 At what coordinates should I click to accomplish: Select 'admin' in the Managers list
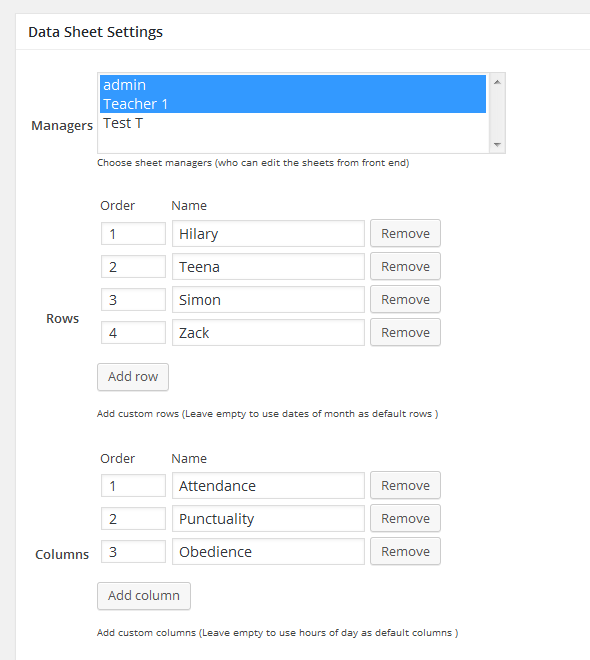point(292,85)
